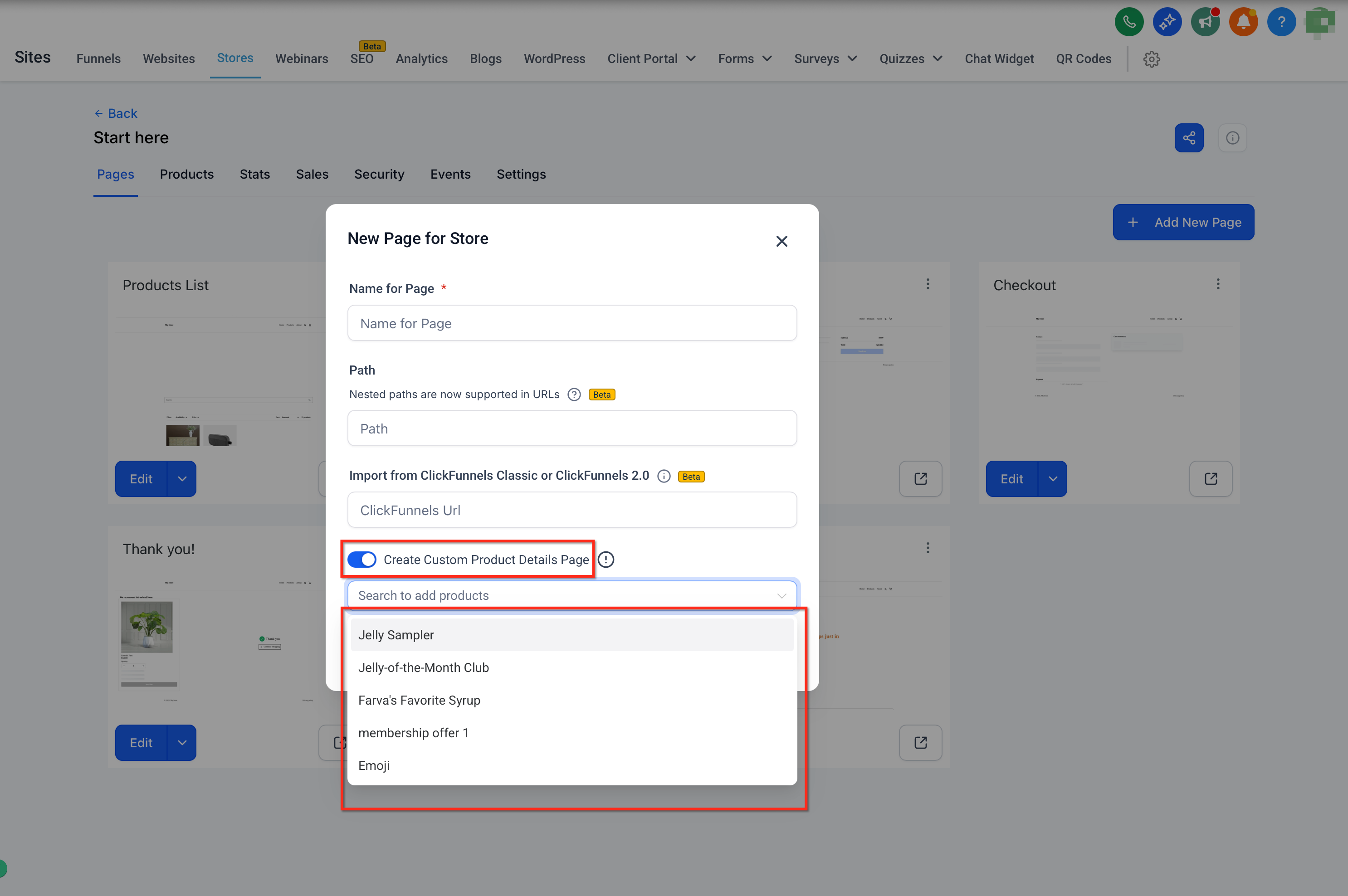Select Jelly Sampler from product list
1348x896 pixels.
[572, 635]
